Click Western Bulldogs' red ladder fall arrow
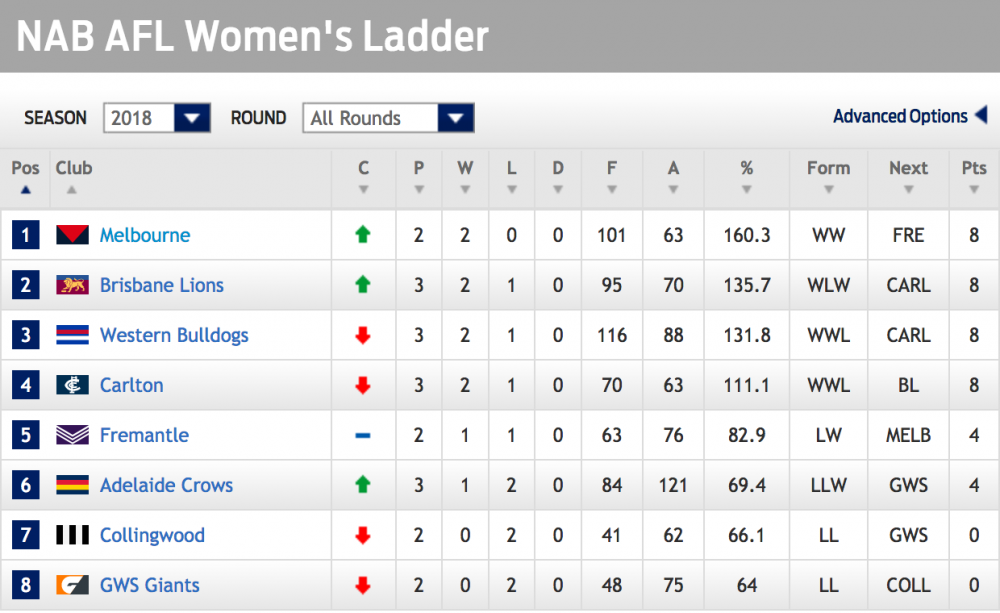Screen dimensions: 1000x613 [x=363, y=335]
